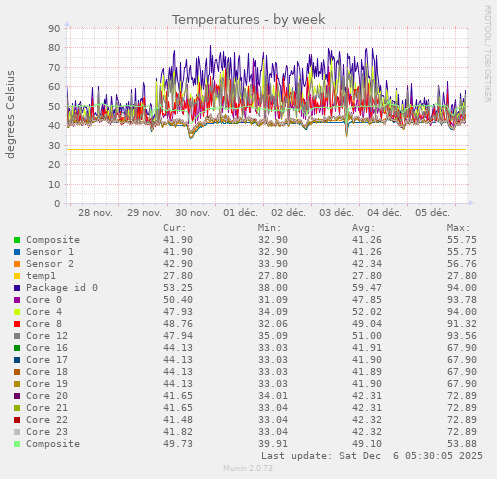Click Core 4 average value 52.02

tap(367, 312)
